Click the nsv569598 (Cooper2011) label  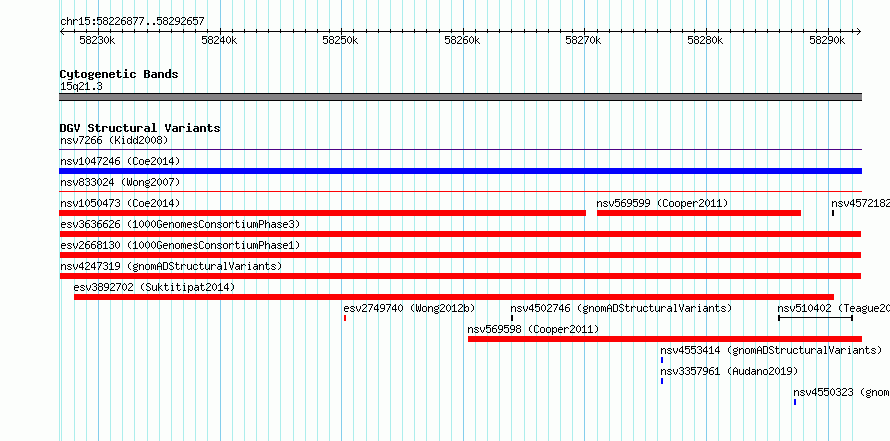point(533,329)
